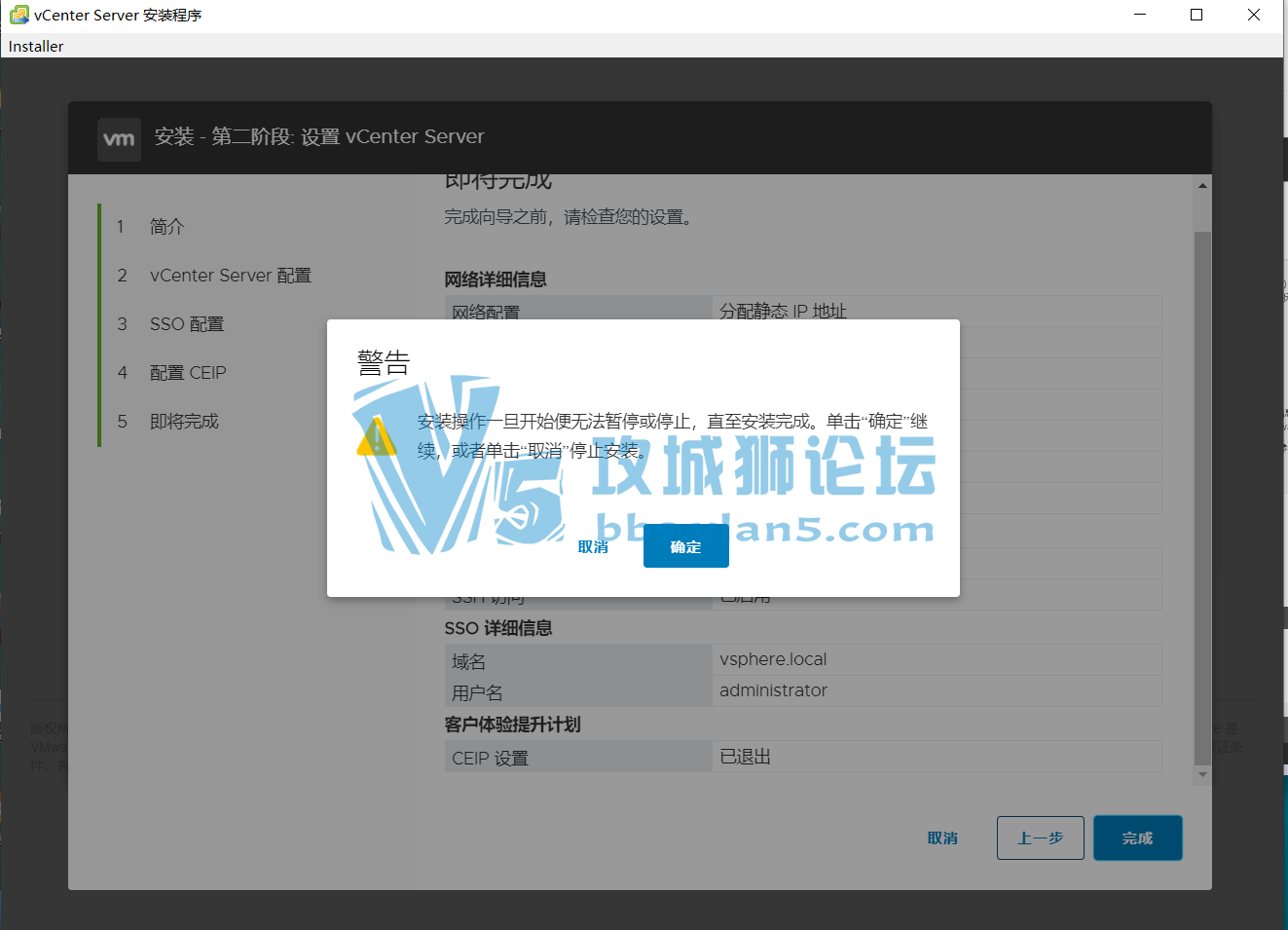Click the 完成 button
The height and width of the screenshot is (930, 1288).
(1137, 837)
